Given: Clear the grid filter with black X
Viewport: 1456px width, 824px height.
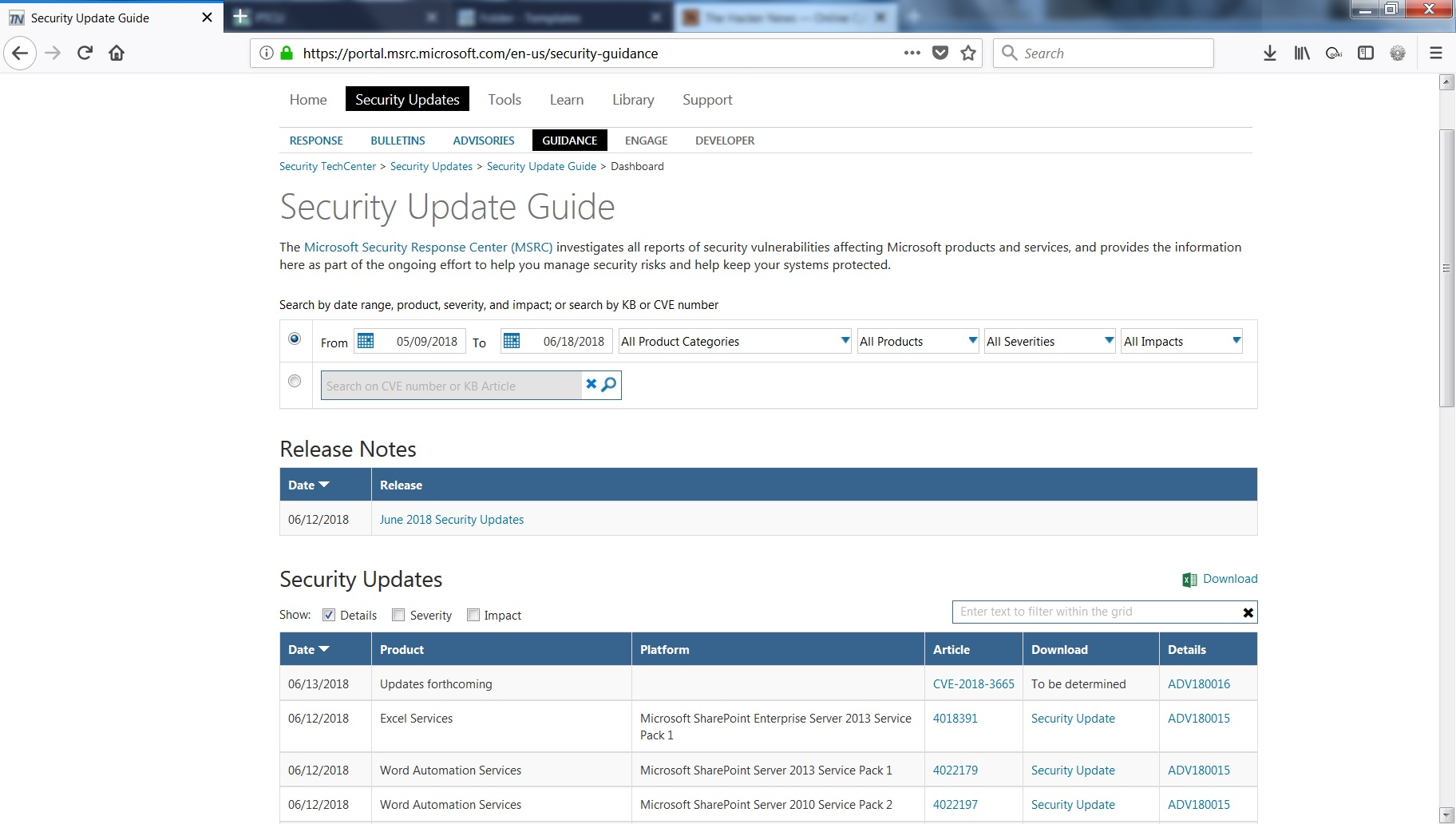Looking at the screenshot, I should click(x=1248, y=612).
